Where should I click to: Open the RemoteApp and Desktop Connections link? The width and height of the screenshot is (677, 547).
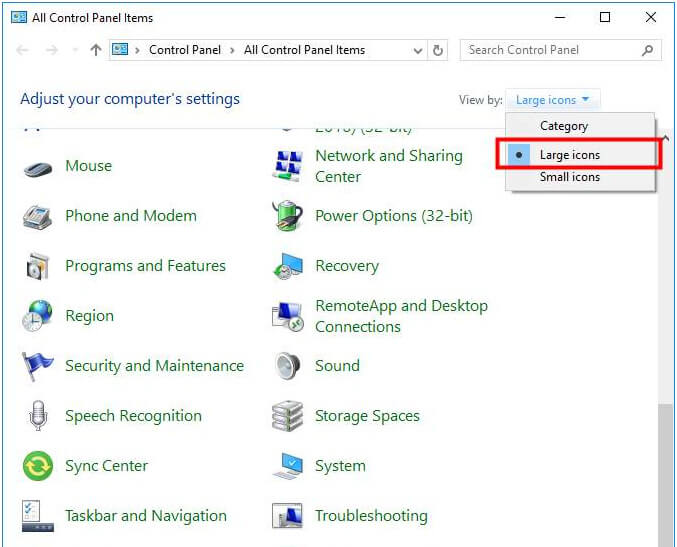(x=402, y=316)
